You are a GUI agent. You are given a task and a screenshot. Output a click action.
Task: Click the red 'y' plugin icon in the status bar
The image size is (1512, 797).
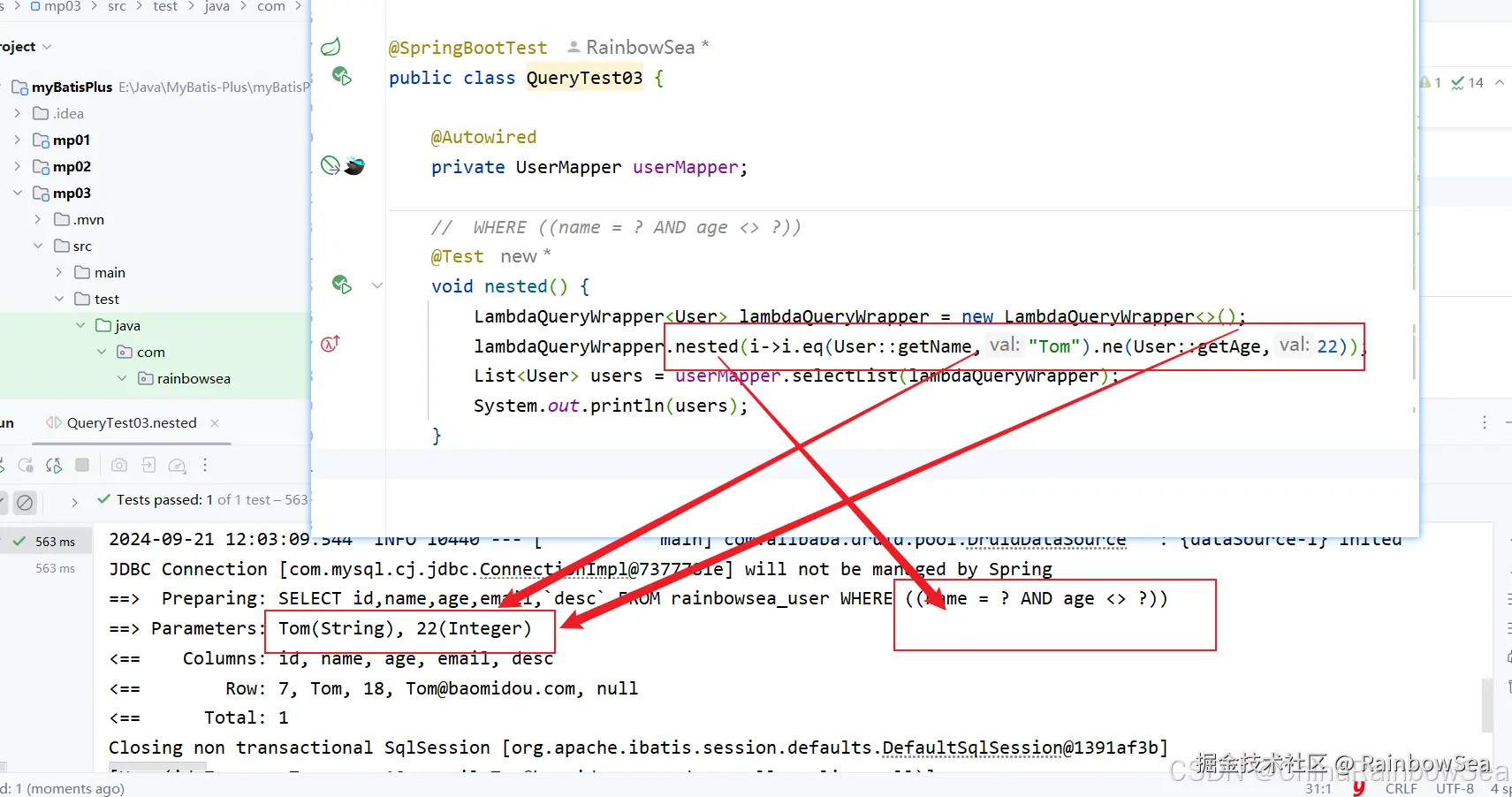point(1358,787)
